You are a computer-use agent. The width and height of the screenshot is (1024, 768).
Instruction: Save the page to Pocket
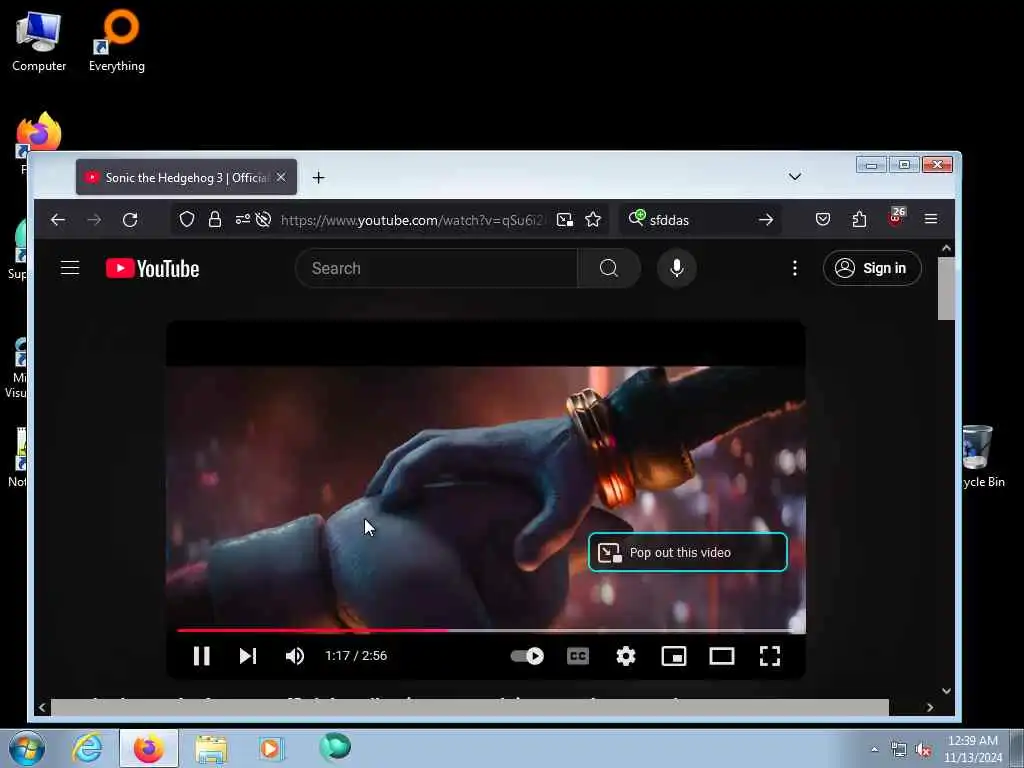pyautogui.click(x=823, y=219)
